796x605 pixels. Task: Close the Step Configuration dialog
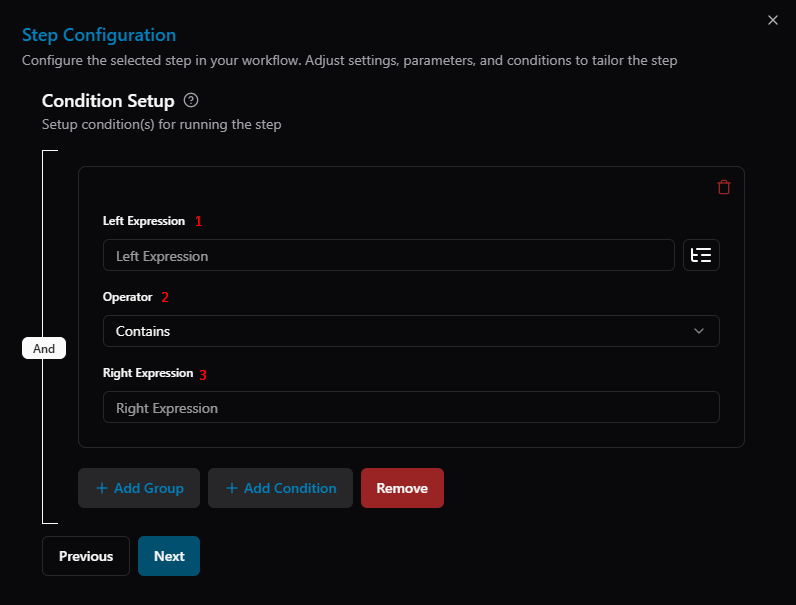773,20
